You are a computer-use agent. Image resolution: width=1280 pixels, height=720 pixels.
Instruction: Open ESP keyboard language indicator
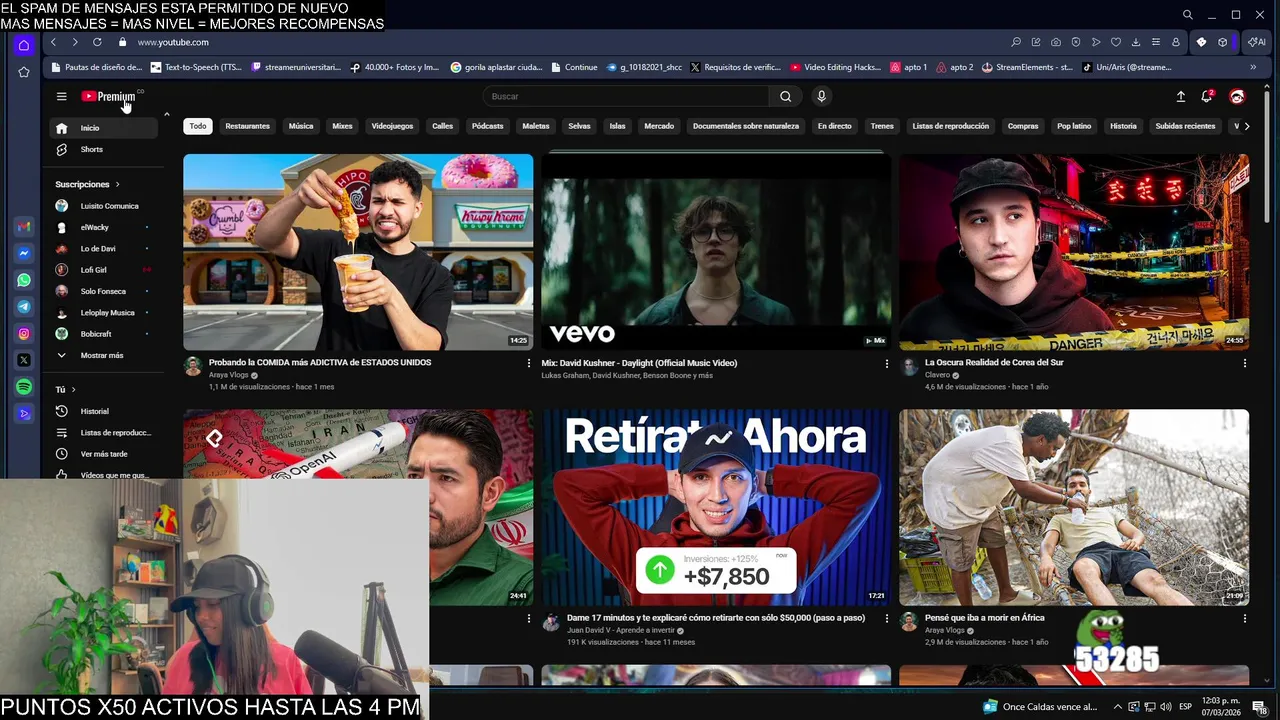pyautogui.click(x=1185, y=706)
